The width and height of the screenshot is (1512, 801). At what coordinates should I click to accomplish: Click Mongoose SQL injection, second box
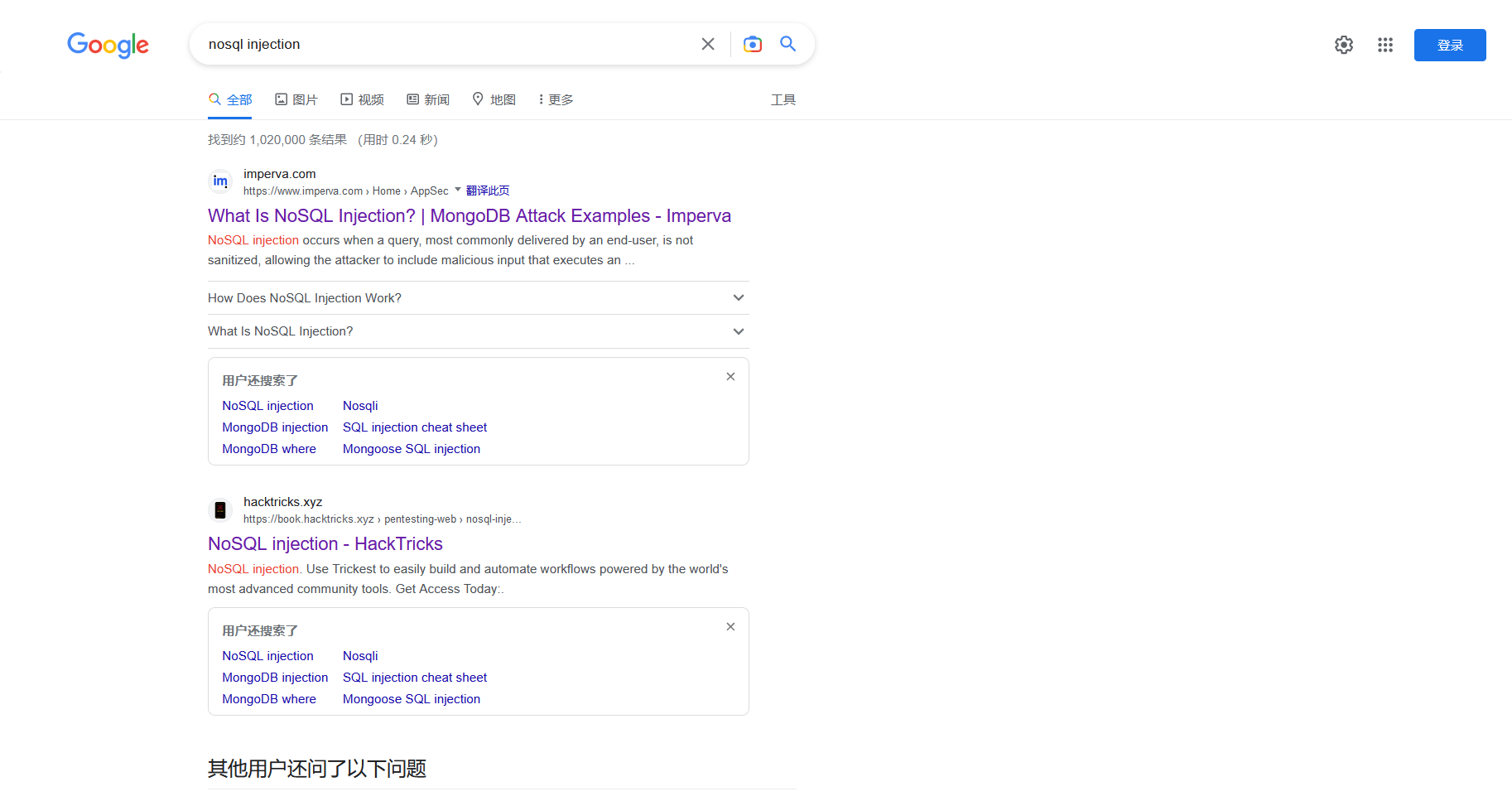tap(412, 699)
